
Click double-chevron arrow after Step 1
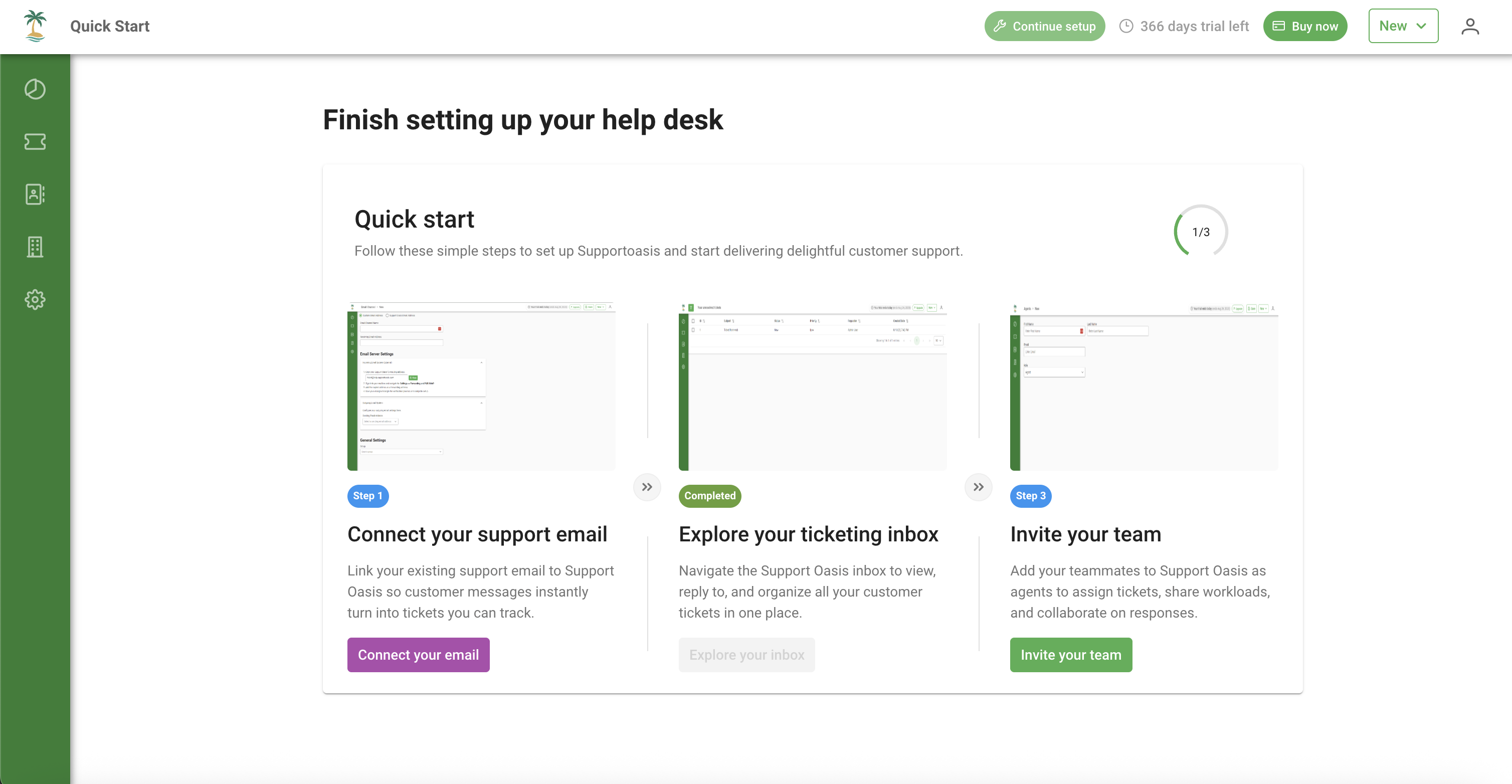[647, 487]
